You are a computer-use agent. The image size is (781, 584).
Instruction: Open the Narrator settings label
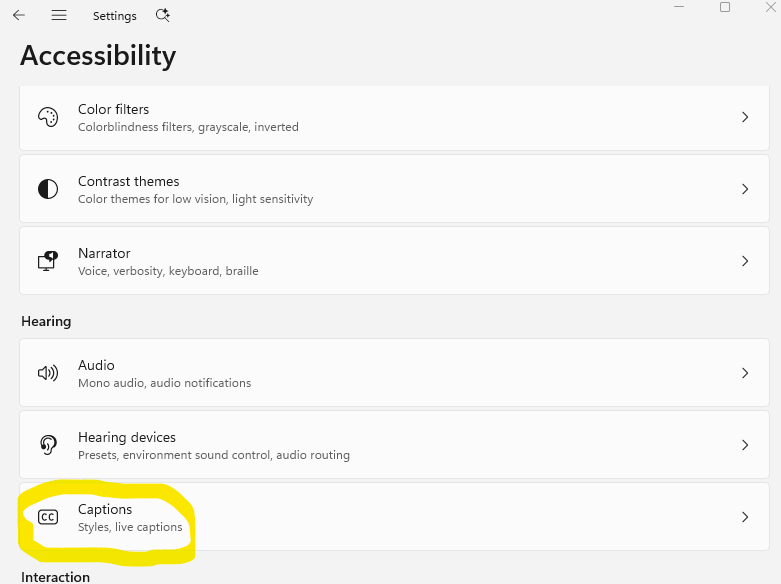click(x=104, y=253)
